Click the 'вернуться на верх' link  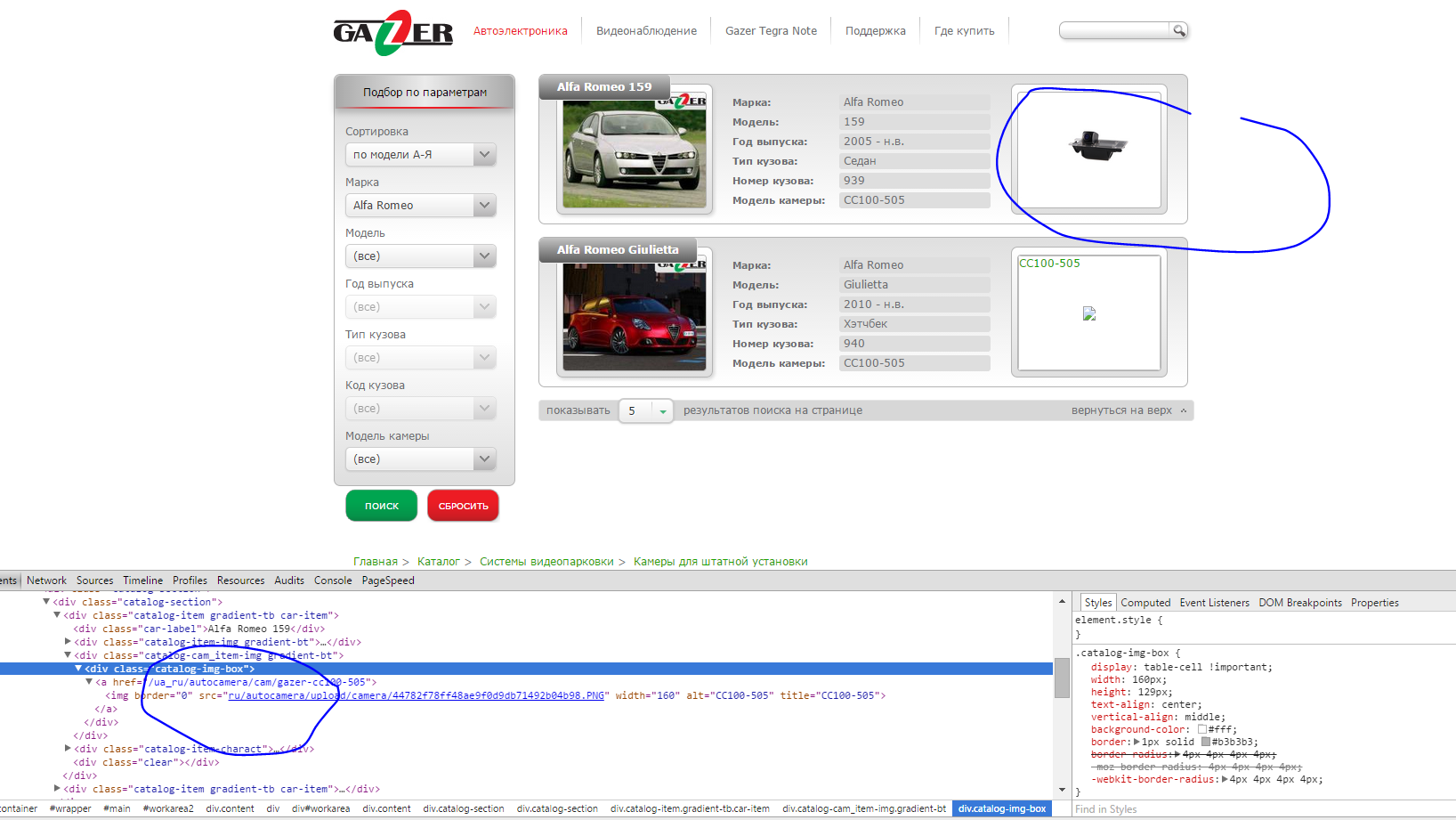(1121, 410)
